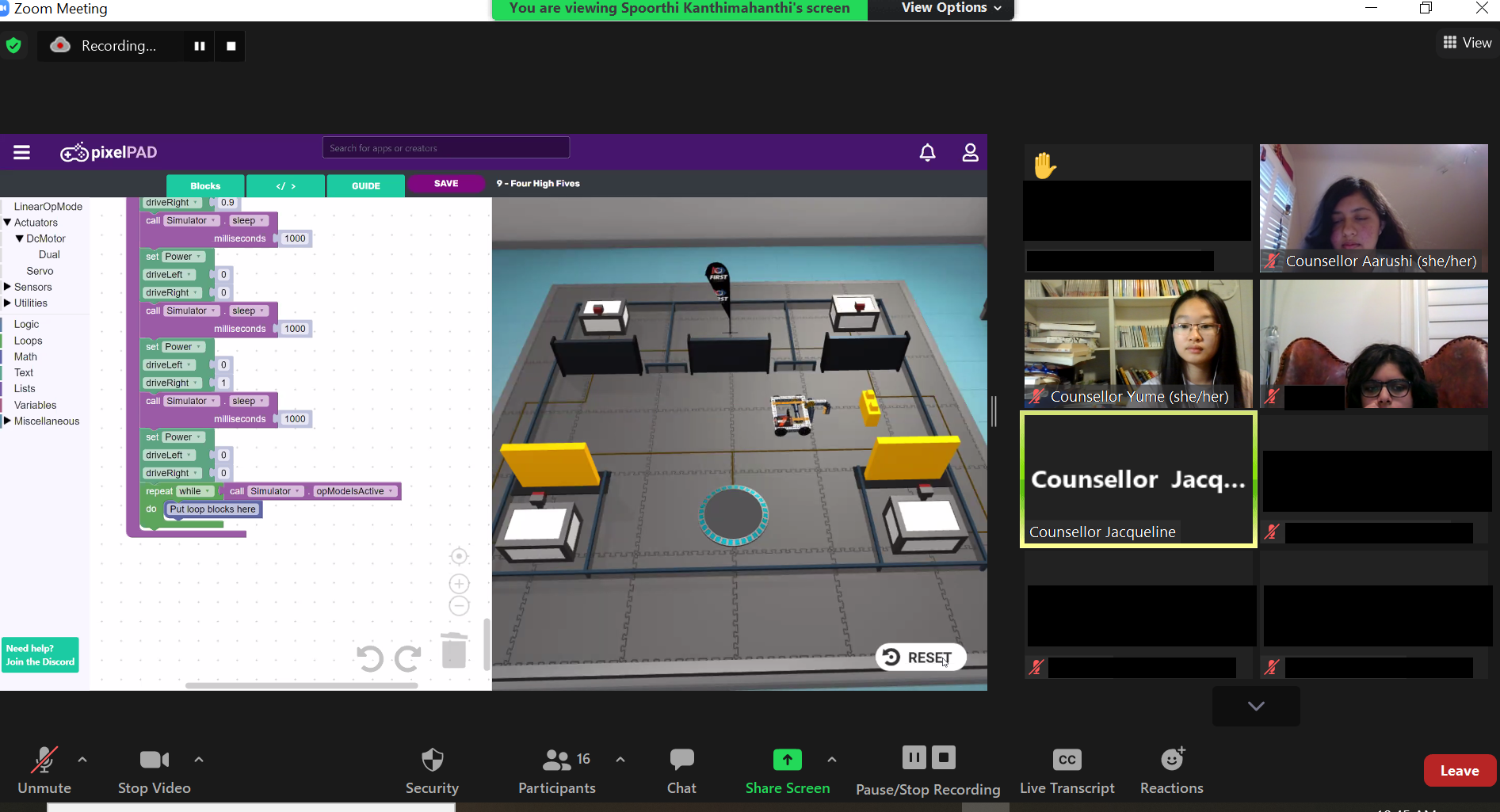Select the Servo blocks category
The height and width of the screenshot is (812, 1500).
pyautogui.click(x=40, y=271)
